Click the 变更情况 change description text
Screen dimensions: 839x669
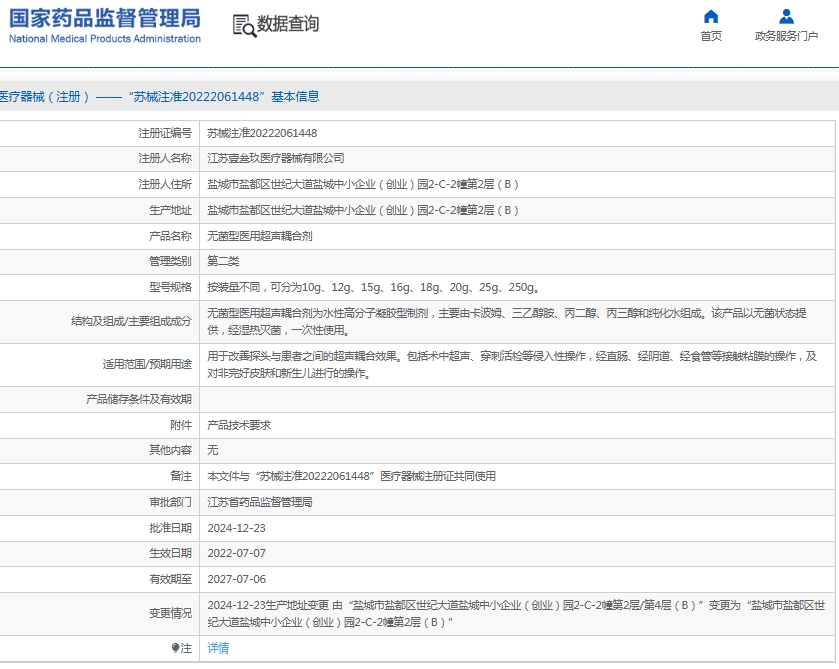click(516, 614)
